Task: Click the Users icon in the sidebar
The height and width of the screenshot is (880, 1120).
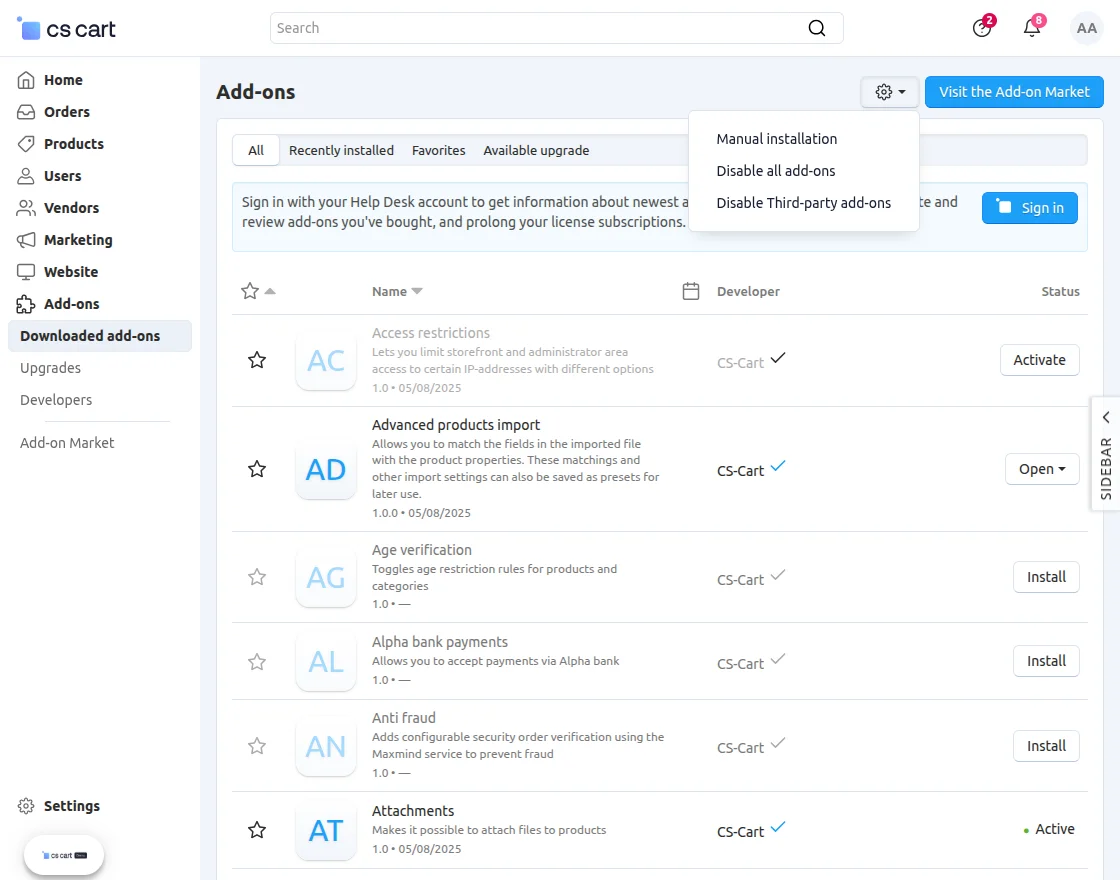Action: coord(27,175)
